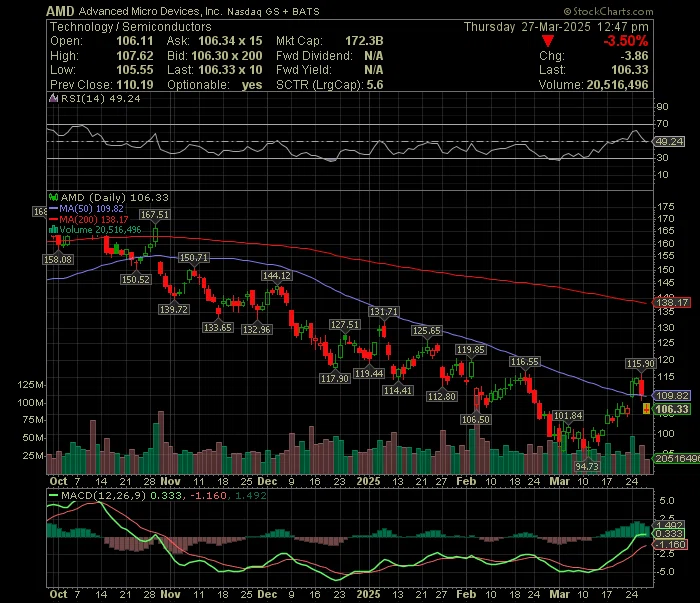Click the 106.33 last price axis tag
This screenshot has height=603, width=700.
point(672,409)
